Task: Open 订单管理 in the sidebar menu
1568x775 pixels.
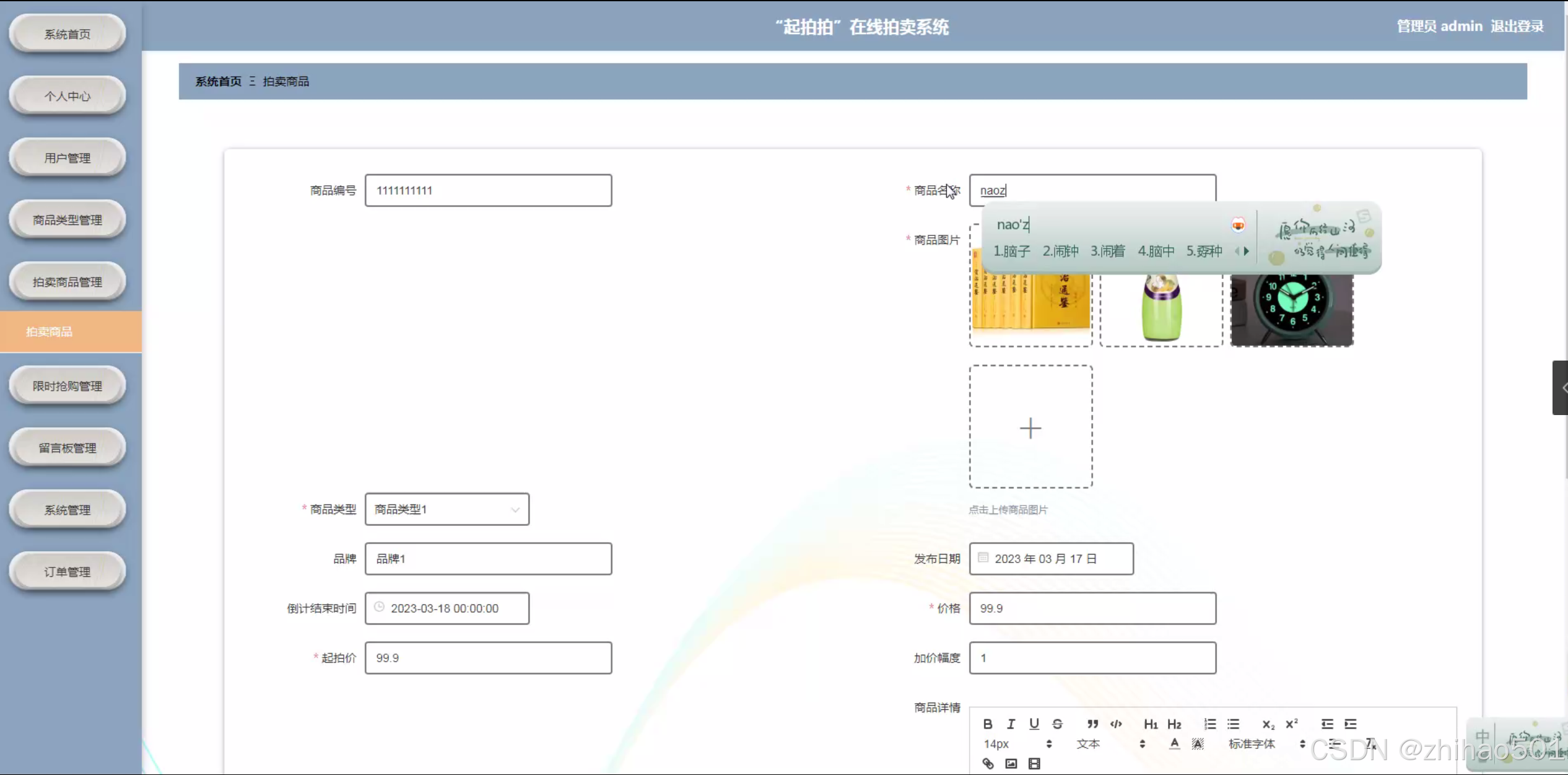Action: point(68,572)
